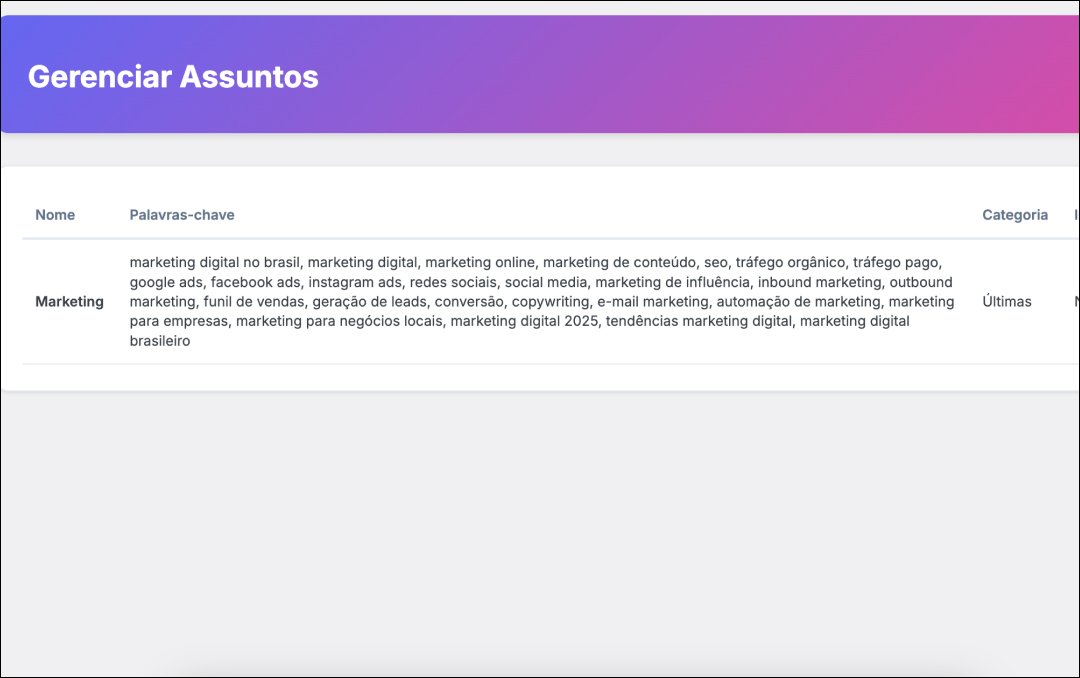Click the Palavras-chave column header
This screenshot has height=678, width=1080.
pyautogui.click(x=182, y=215)
